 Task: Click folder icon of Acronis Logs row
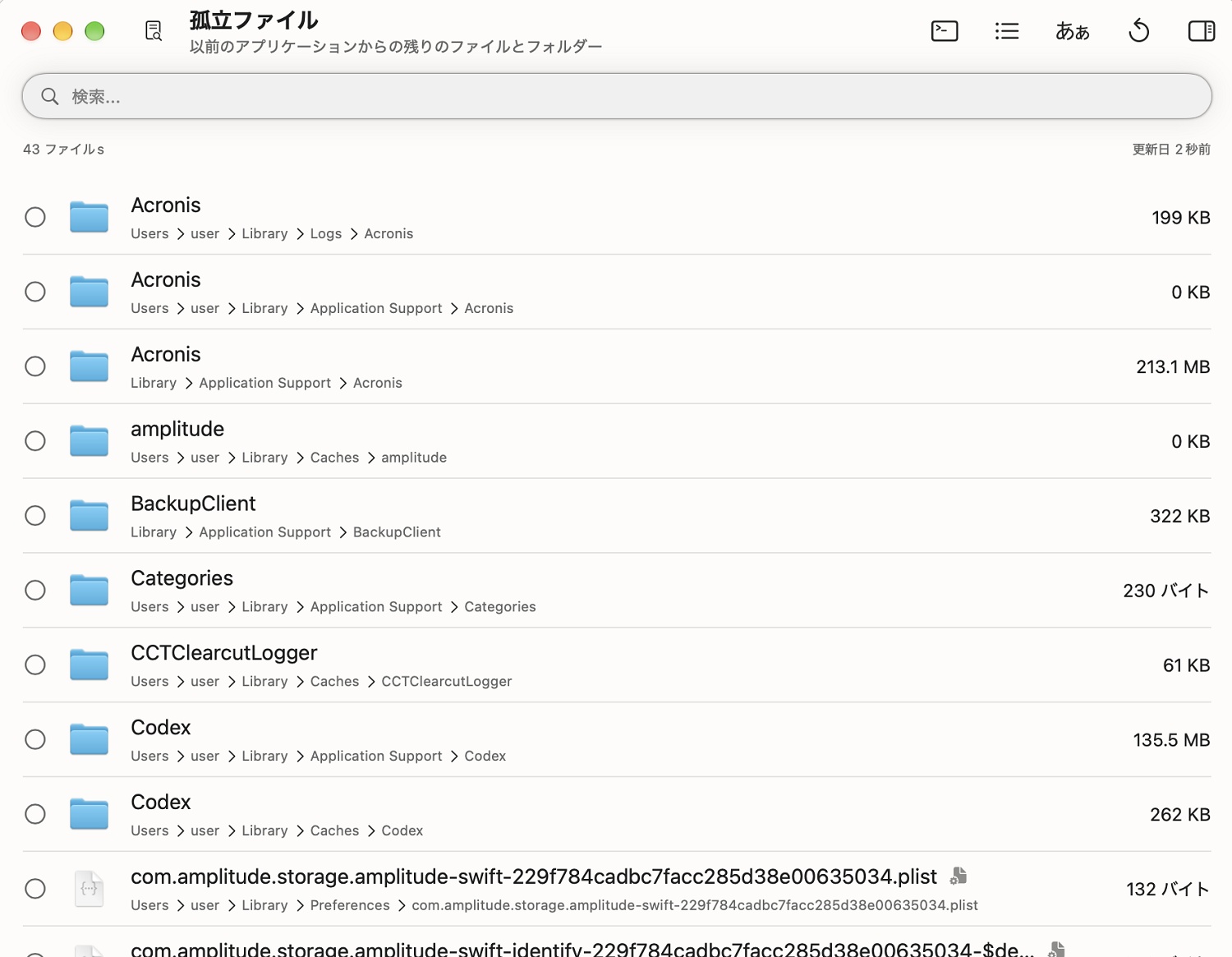(89, 217)
